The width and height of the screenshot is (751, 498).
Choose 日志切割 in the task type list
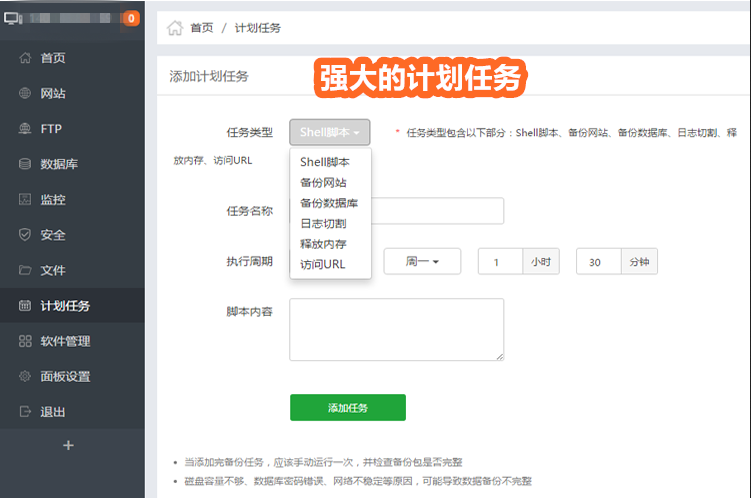point(323,223)
